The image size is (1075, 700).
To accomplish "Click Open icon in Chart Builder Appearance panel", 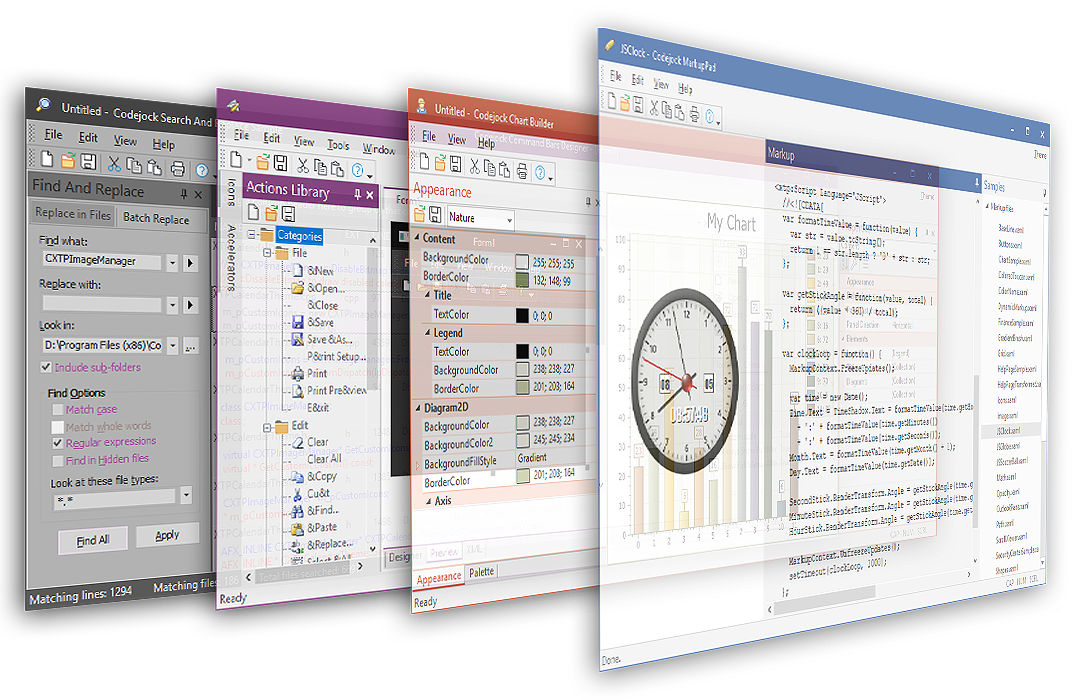I will (420, 215).
